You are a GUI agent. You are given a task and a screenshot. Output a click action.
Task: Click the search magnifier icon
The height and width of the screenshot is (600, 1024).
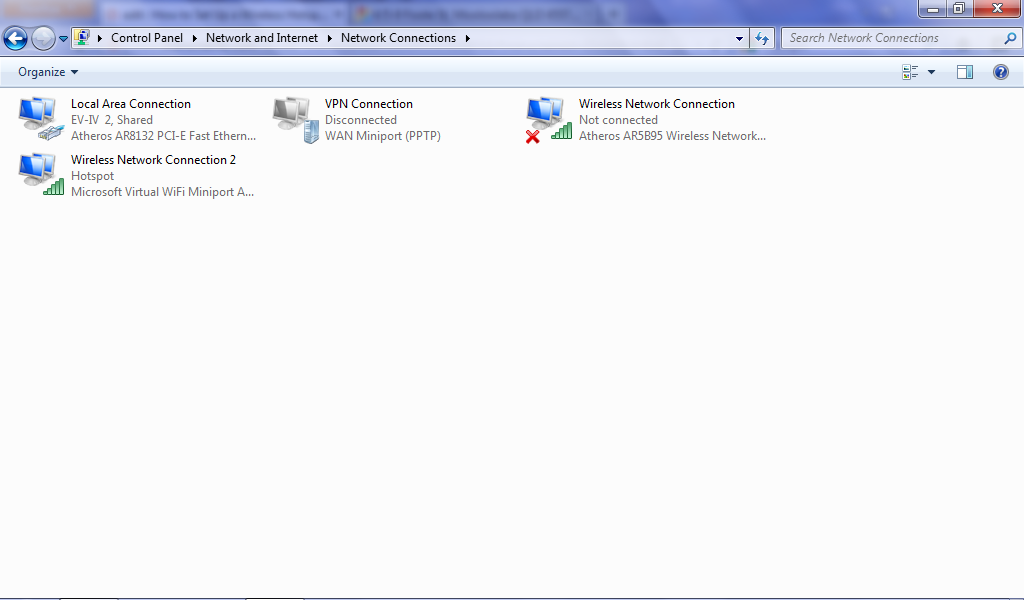[x=1010, y=38]
